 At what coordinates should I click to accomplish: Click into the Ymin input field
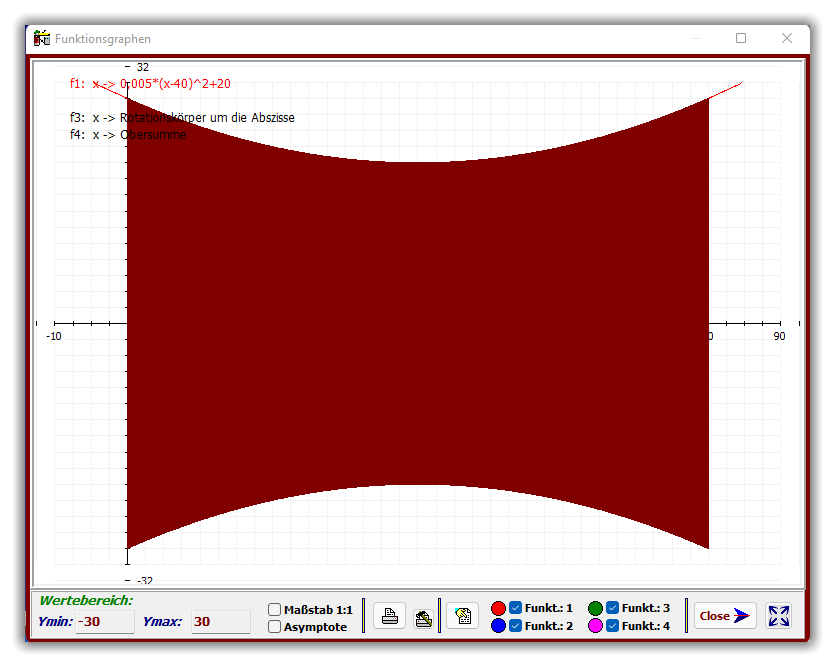[105, 622]
